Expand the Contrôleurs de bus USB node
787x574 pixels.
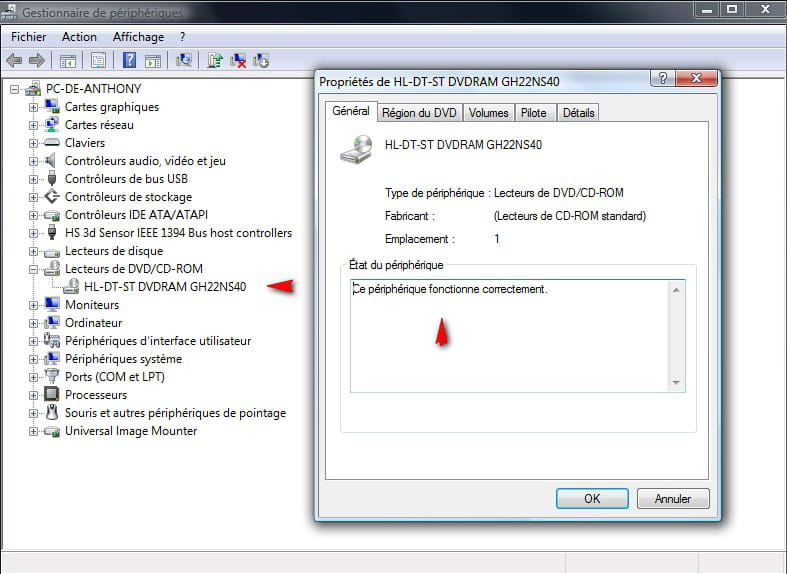(33, 179)
